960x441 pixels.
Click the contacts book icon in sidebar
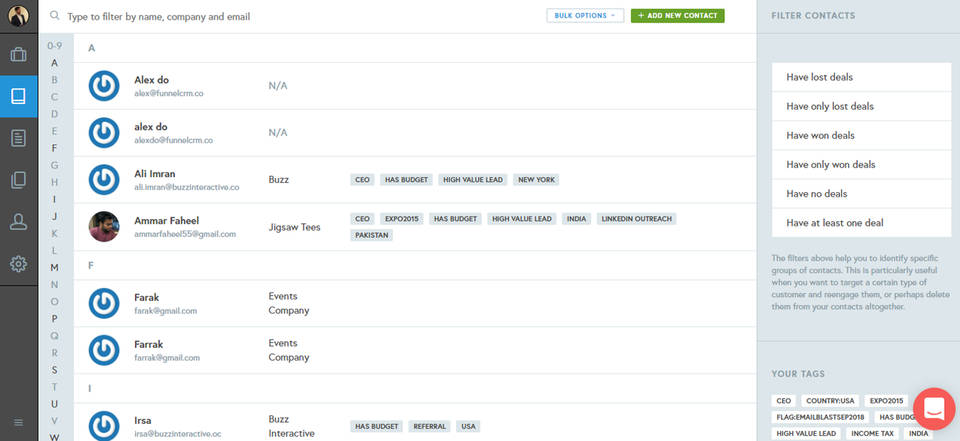[18, 96]
